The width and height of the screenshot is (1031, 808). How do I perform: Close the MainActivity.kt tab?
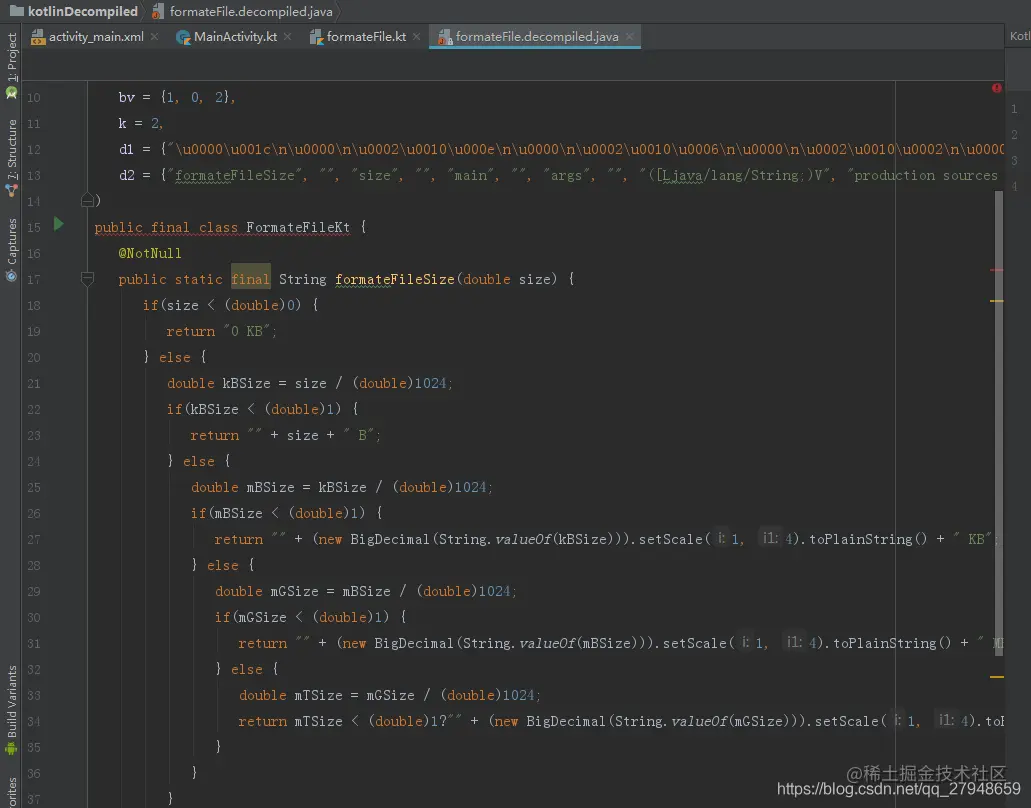click(288, 37)
